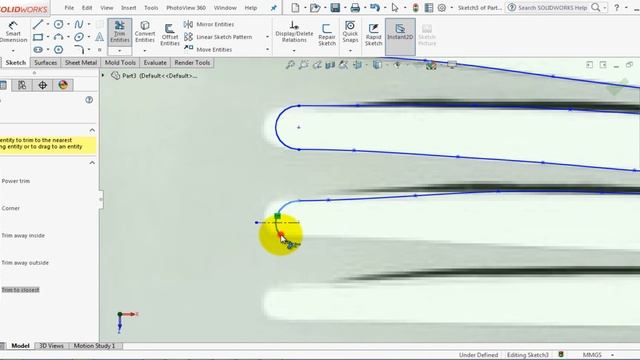Click the Undo icon

click(x=375, y=7)
